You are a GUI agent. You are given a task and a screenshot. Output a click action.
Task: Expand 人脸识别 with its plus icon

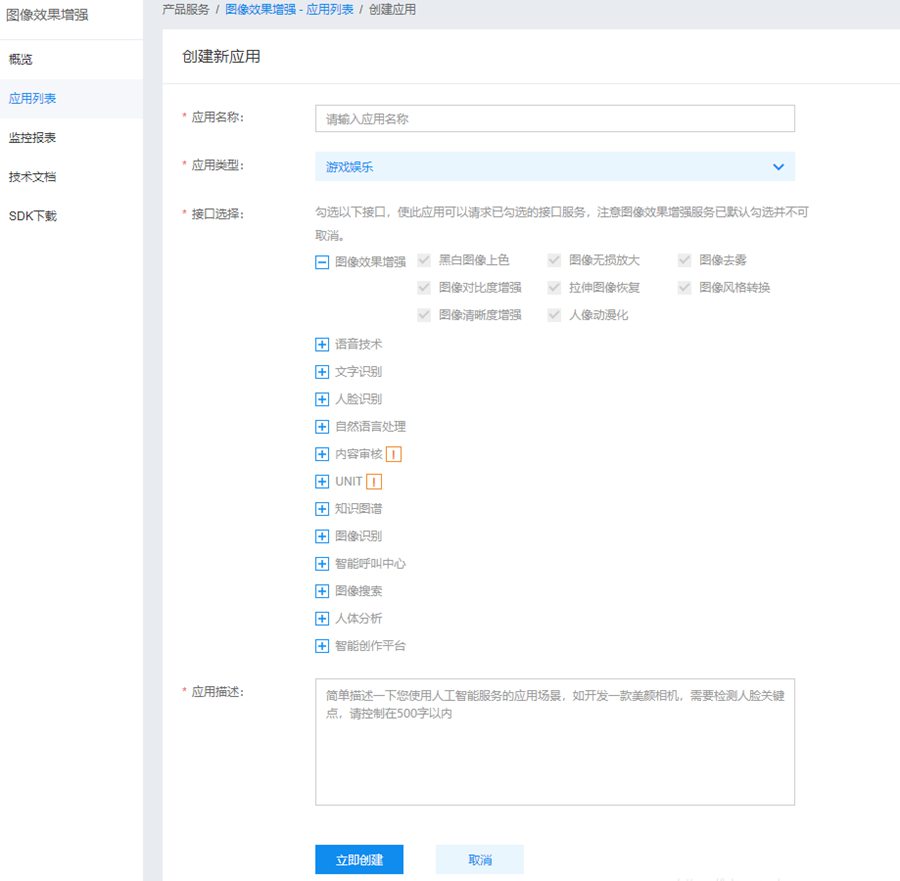(322, 399)
